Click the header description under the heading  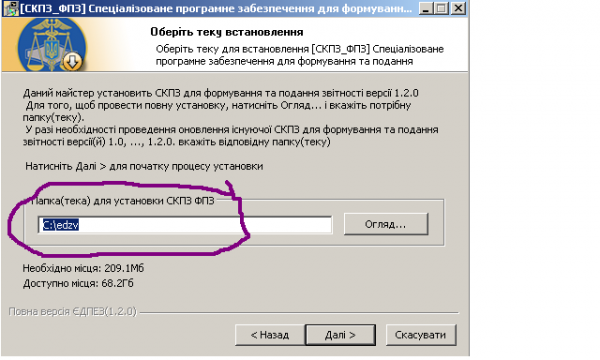[x=300, y=55]
